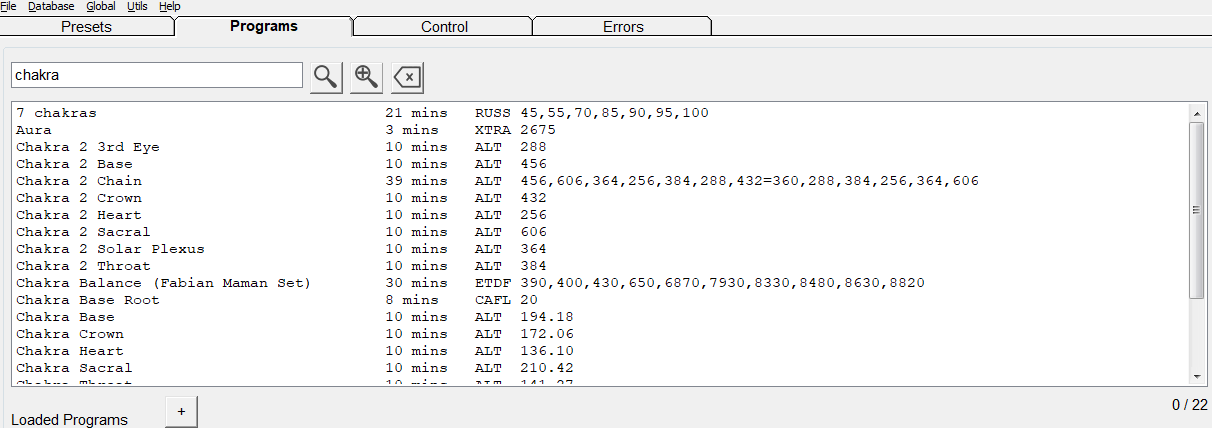Image resolution: width=1212 pixels, height=428 pixels.
Task: Select Chakra Balance (Fabian Maman Set) entry
Action: (163, 283)
